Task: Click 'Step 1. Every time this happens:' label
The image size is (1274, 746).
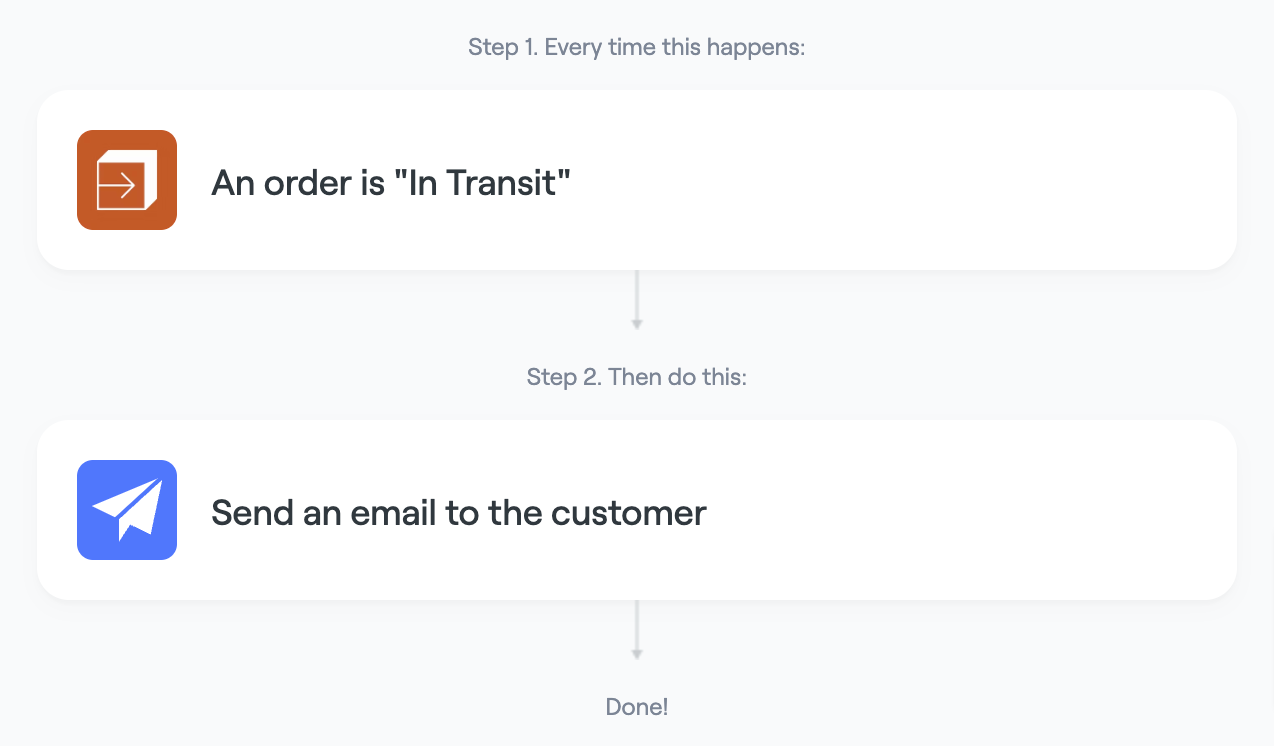Action: click(637, 47)
